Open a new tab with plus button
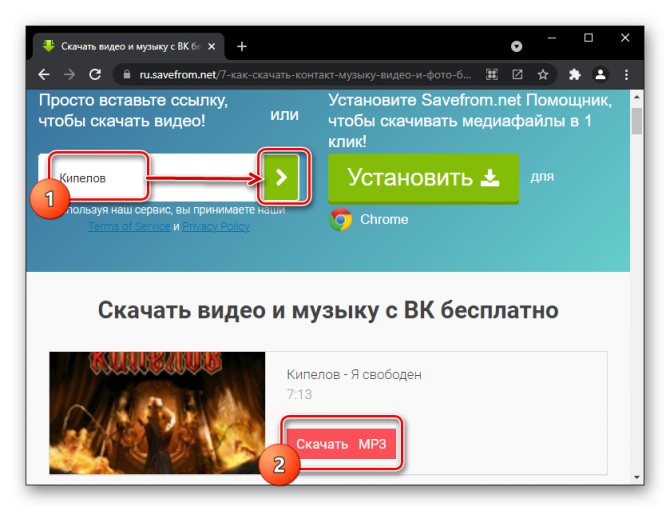The width and height of the screenshot is (670, 515). [x=242, y=46]
